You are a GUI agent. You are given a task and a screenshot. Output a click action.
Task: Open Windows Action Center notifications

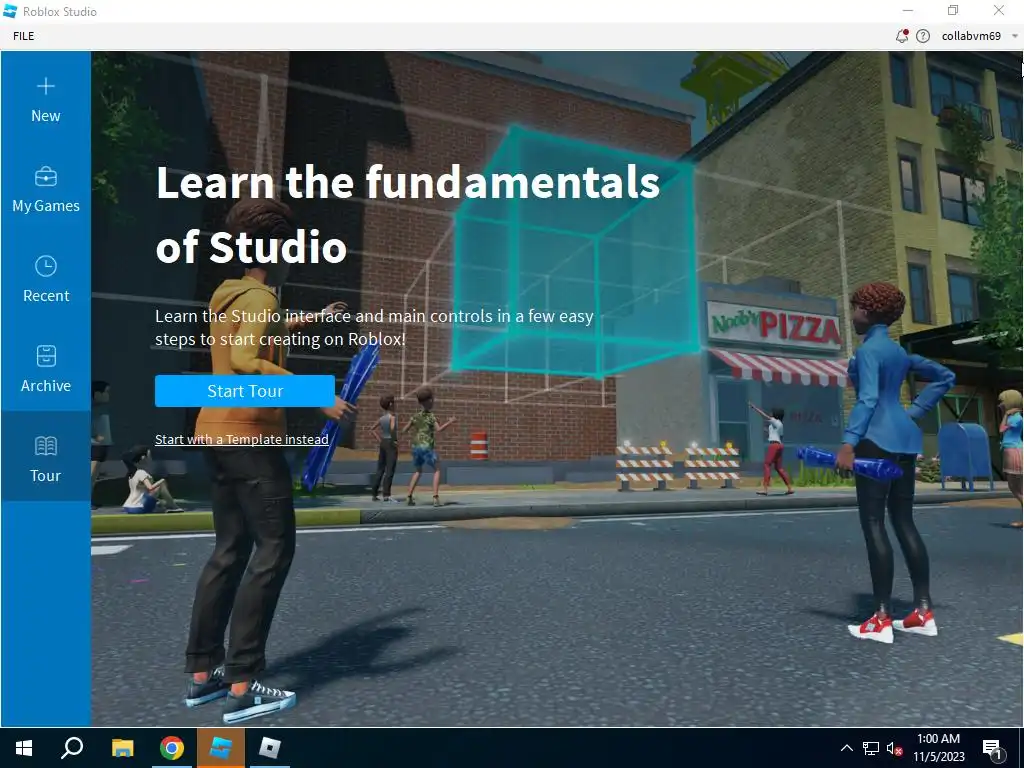(x=993, y=748)
